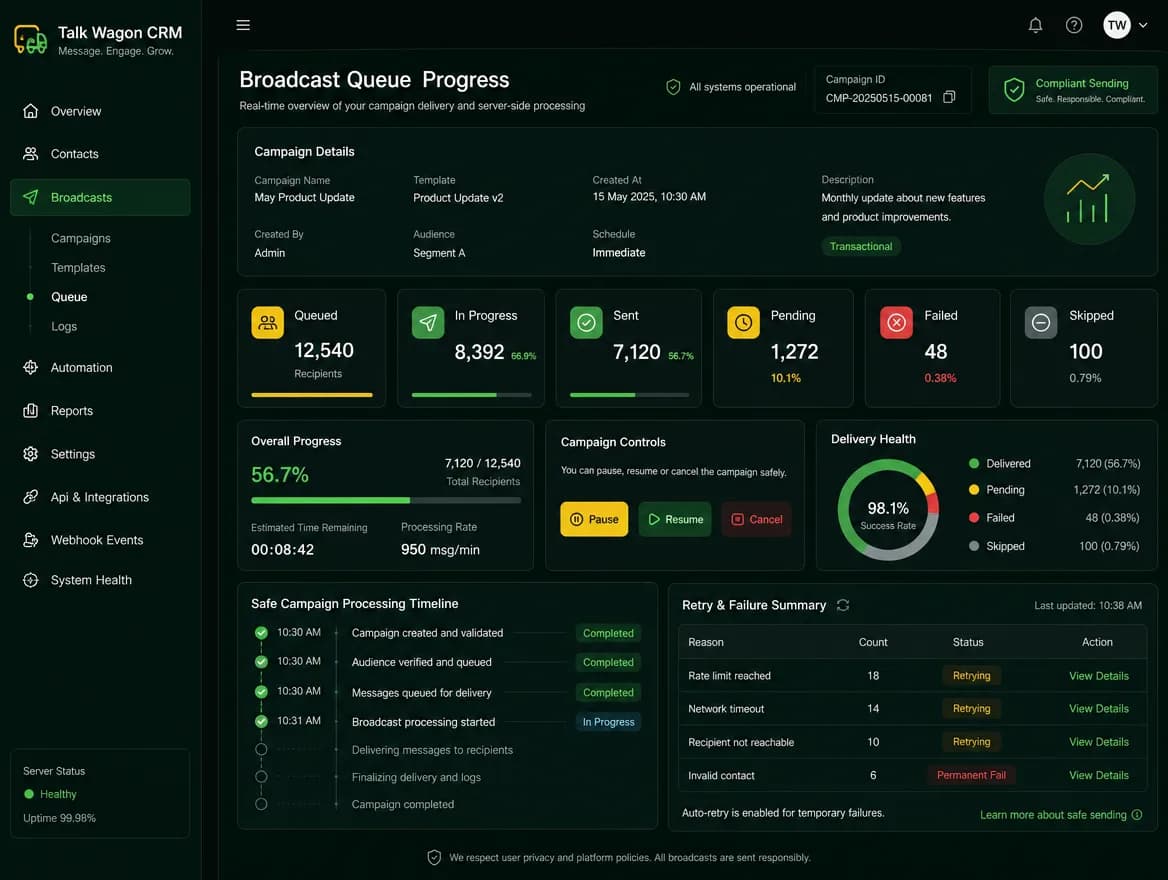This screenshot has width=1168, height=880.
Task: Click the Delivered green legend dot
Action: click(973, 463)
